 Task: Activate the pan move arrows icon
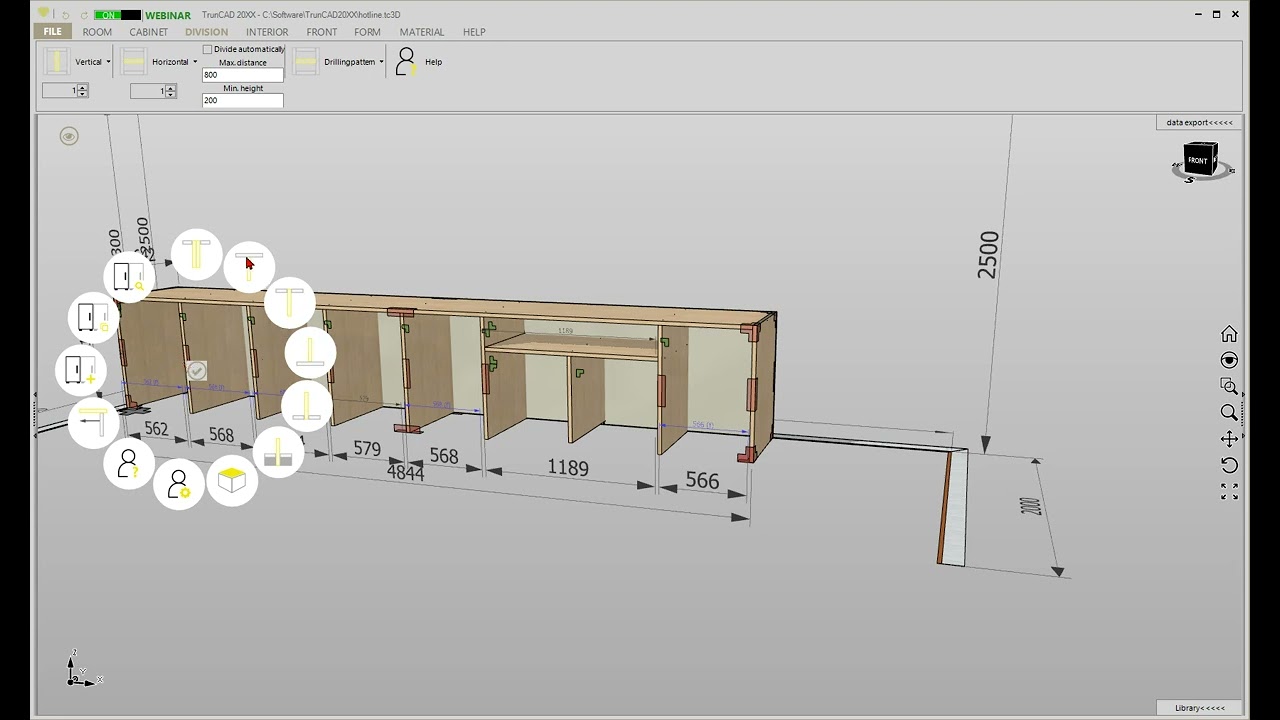(1229, 439)
